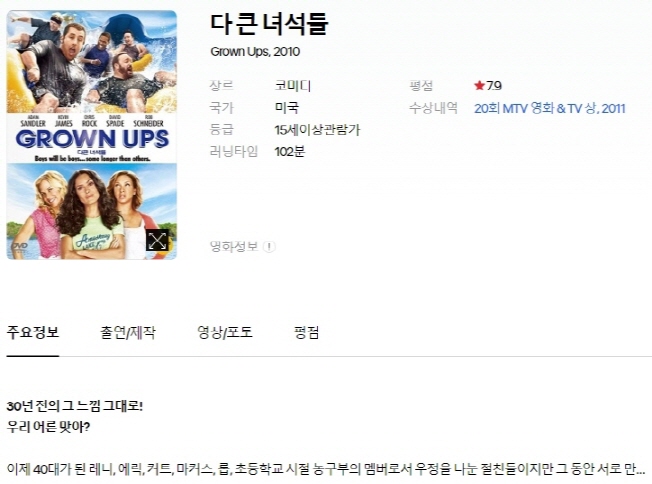
Task: Switch to the 출연/제작 tab
Action: 128,333
